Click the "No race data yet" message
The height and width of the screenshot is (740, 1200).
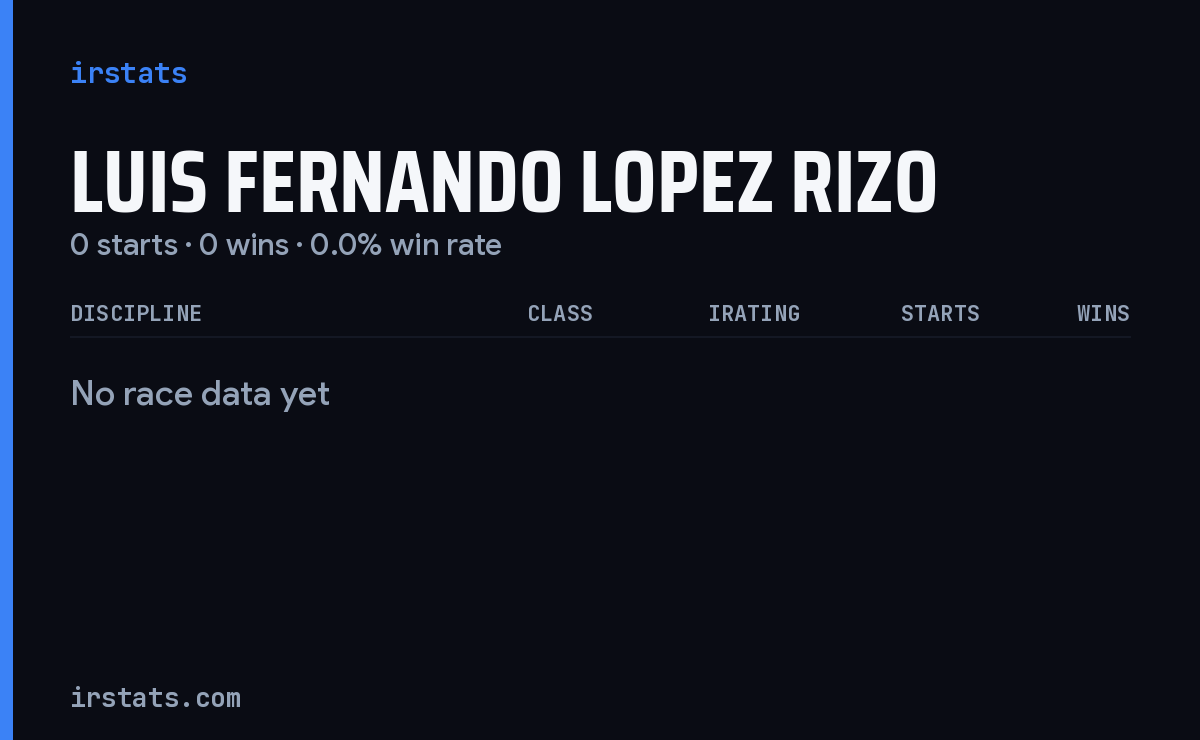click(x=200, y=394)
